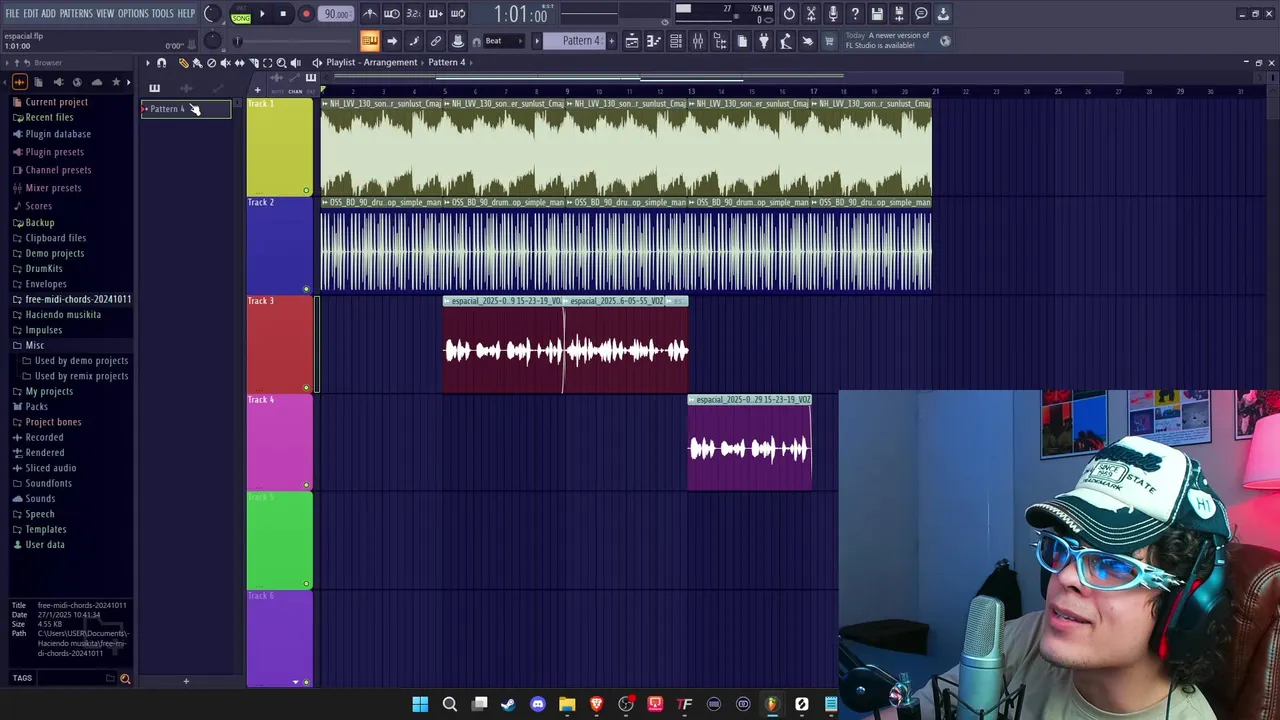The height and width of the screenshot is (720, 1280).
Task: Select the zoom magnifier tool in playlist
Action: click(x=281, y=63)
